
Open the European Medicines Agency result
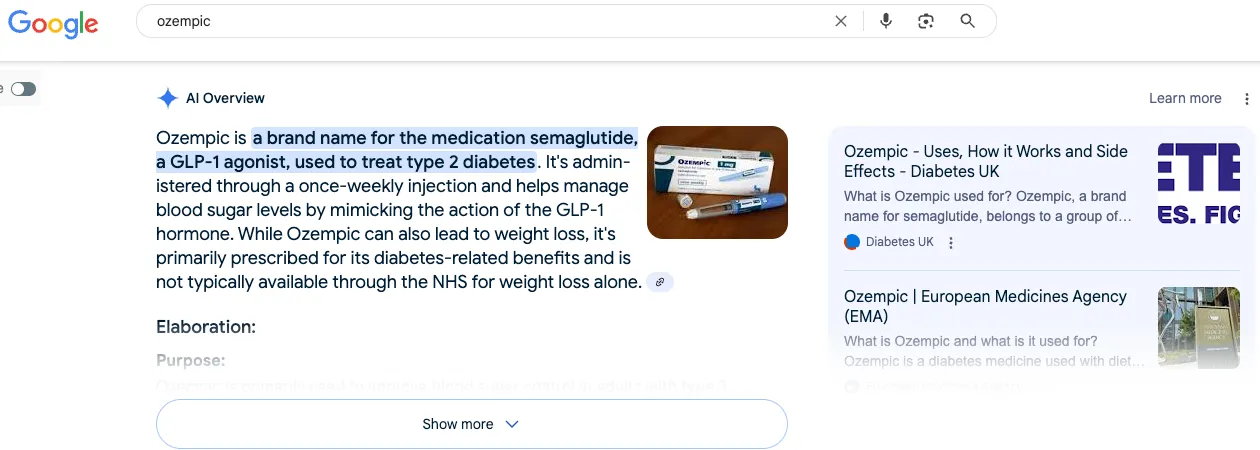click(985, 306)
